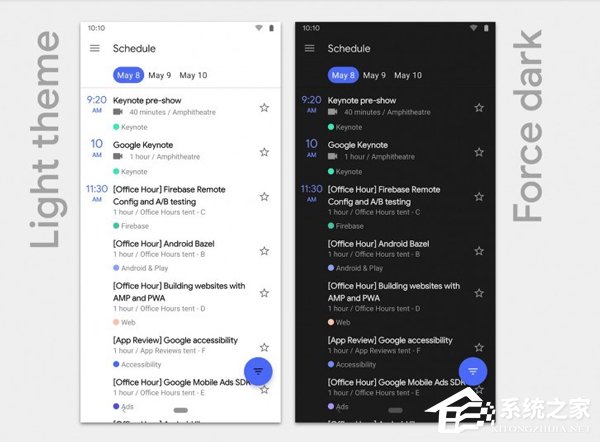Switch to May 10 in light theme
Viewport: 600px width, 442px height.
(x=193, y=75)
